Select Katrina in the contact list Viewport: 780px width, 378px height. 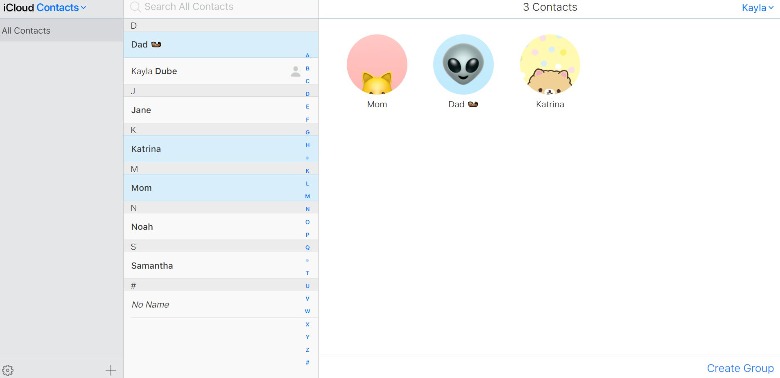pyautogui.click(x=221, y=149)
